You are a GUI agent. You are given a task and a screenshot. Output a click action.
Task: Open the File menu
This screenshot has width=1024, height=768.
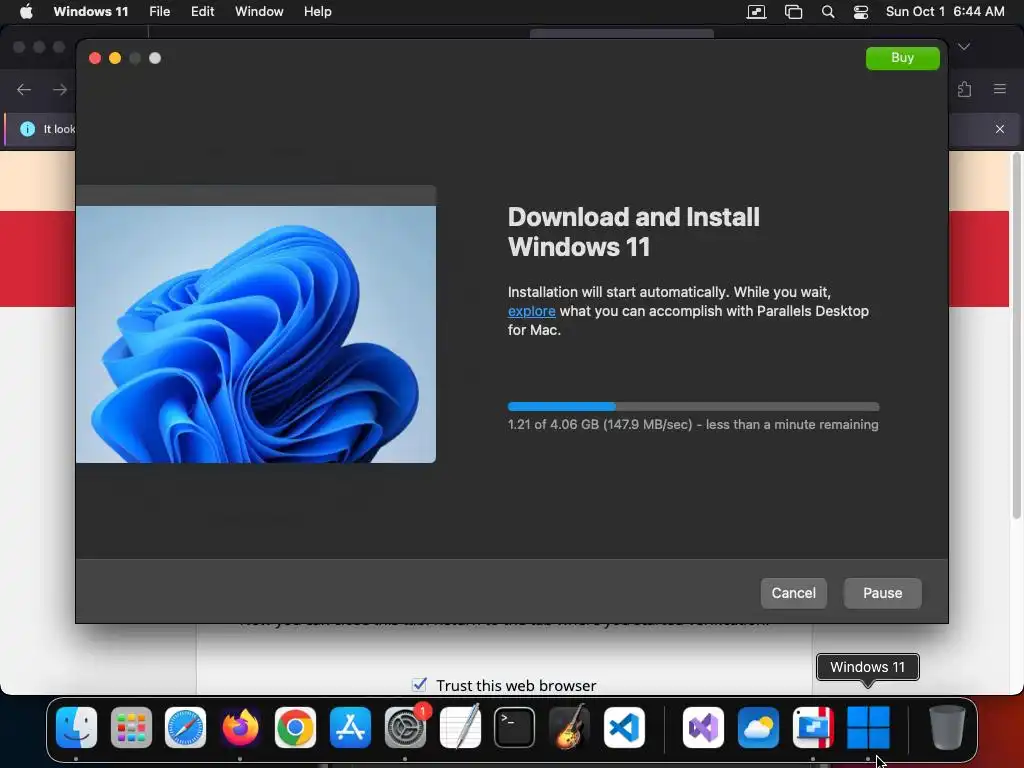[159, 12]
